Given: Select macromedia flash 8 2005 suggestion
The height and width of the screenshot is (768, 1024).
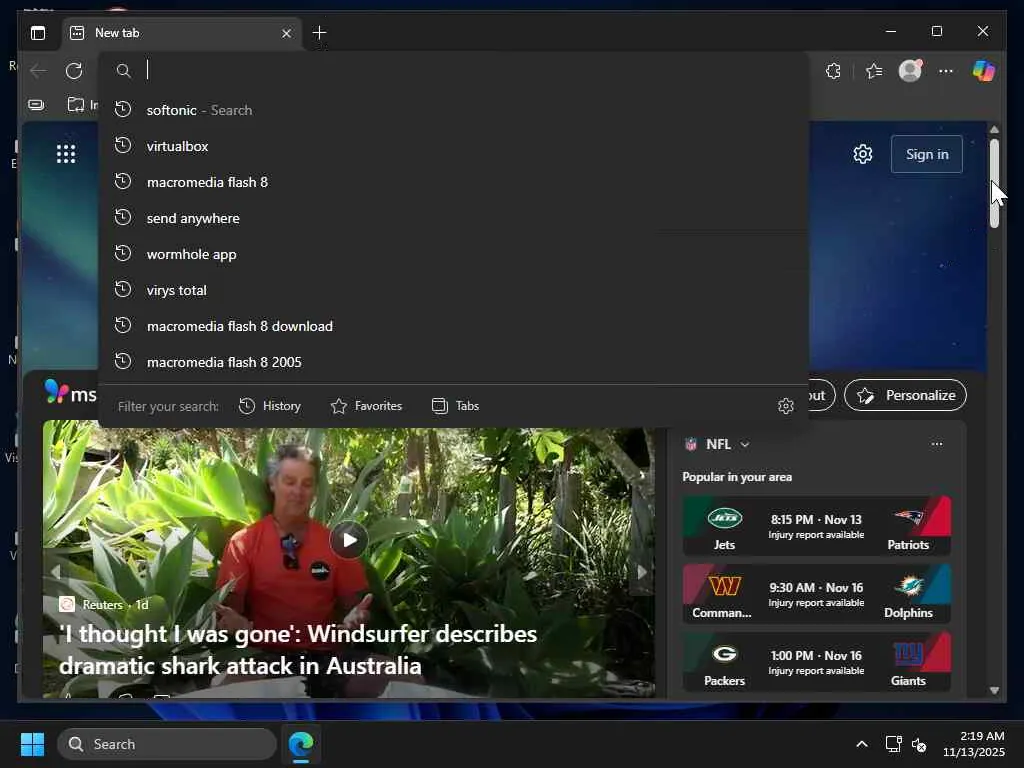Looking at the screenshot, I should [x=453, y=362].
